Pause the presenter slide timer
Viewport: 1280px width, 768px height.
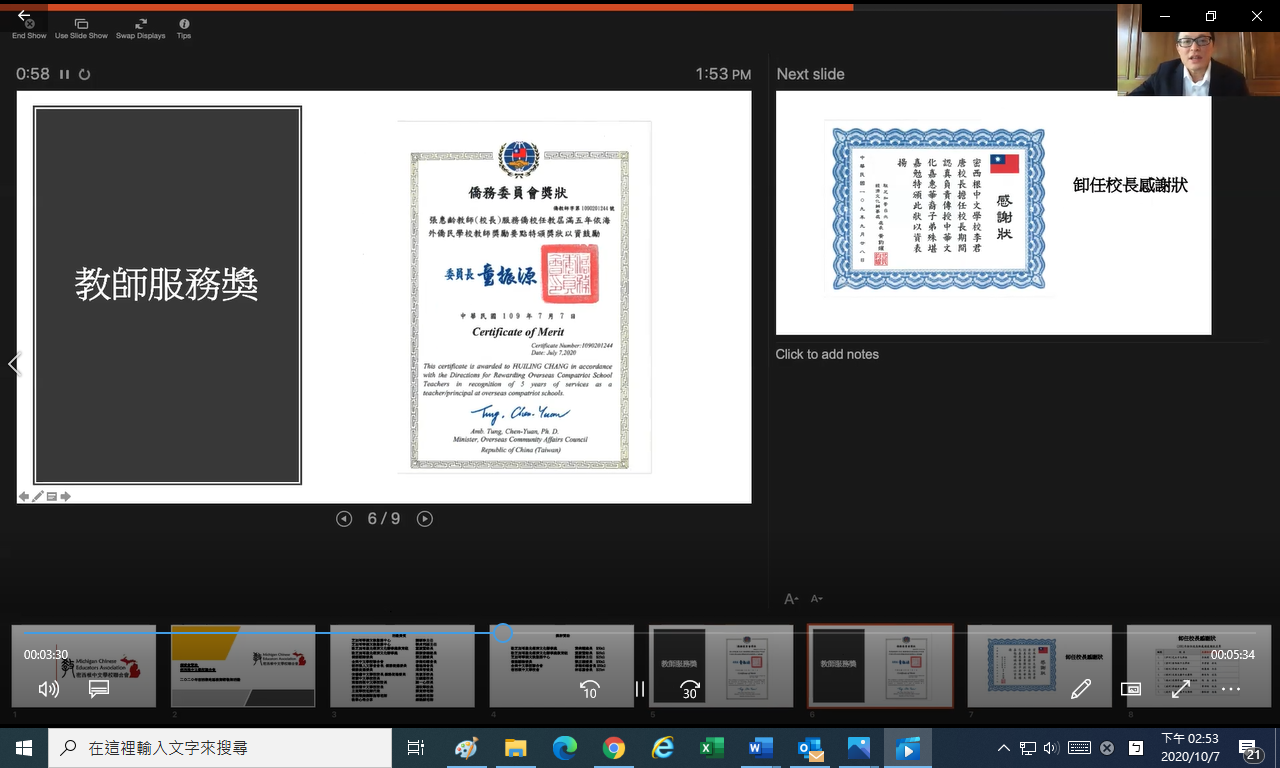pyautogui.click(x=65, y=74)
